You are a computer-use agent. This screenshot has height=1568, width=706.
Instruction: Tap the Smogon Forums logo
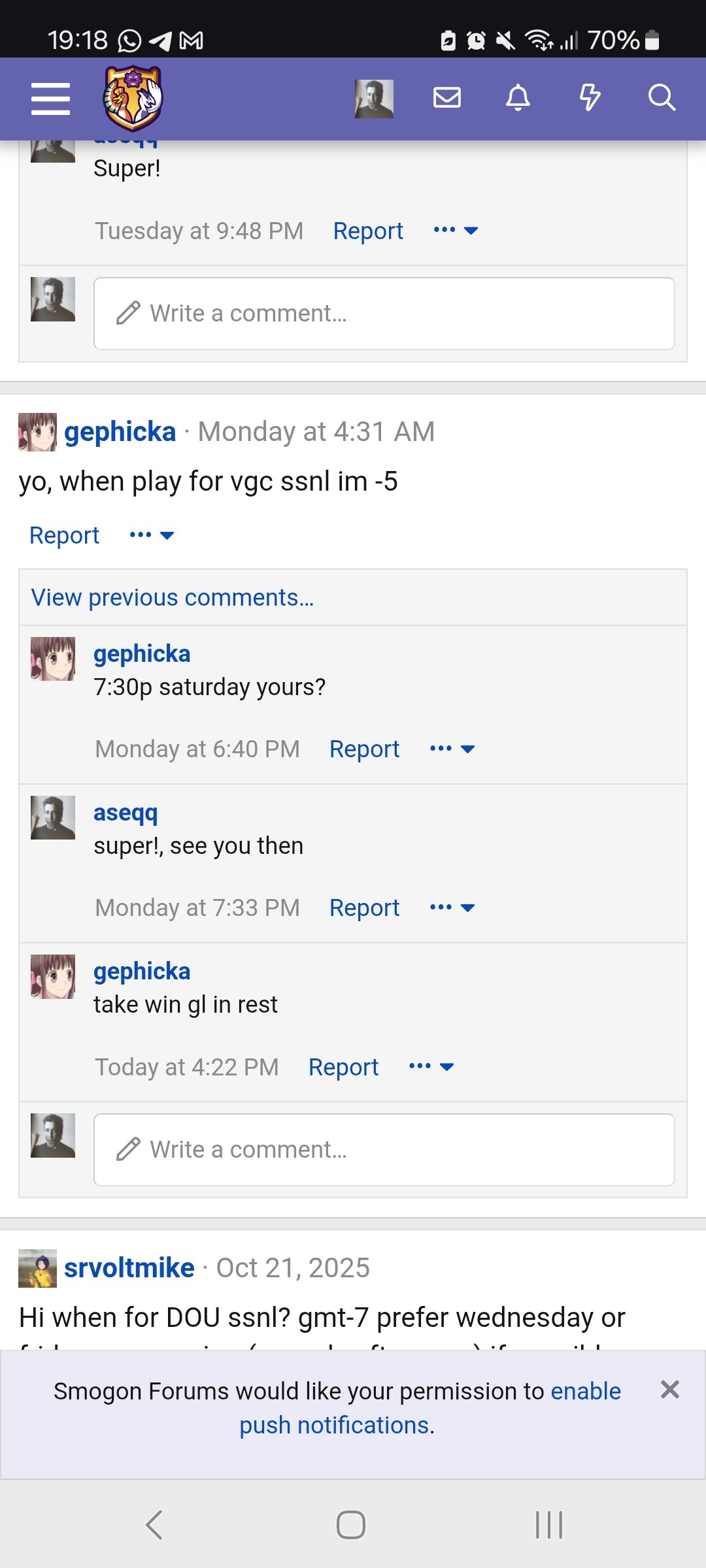pyautogui.click(x=133, y=99)
